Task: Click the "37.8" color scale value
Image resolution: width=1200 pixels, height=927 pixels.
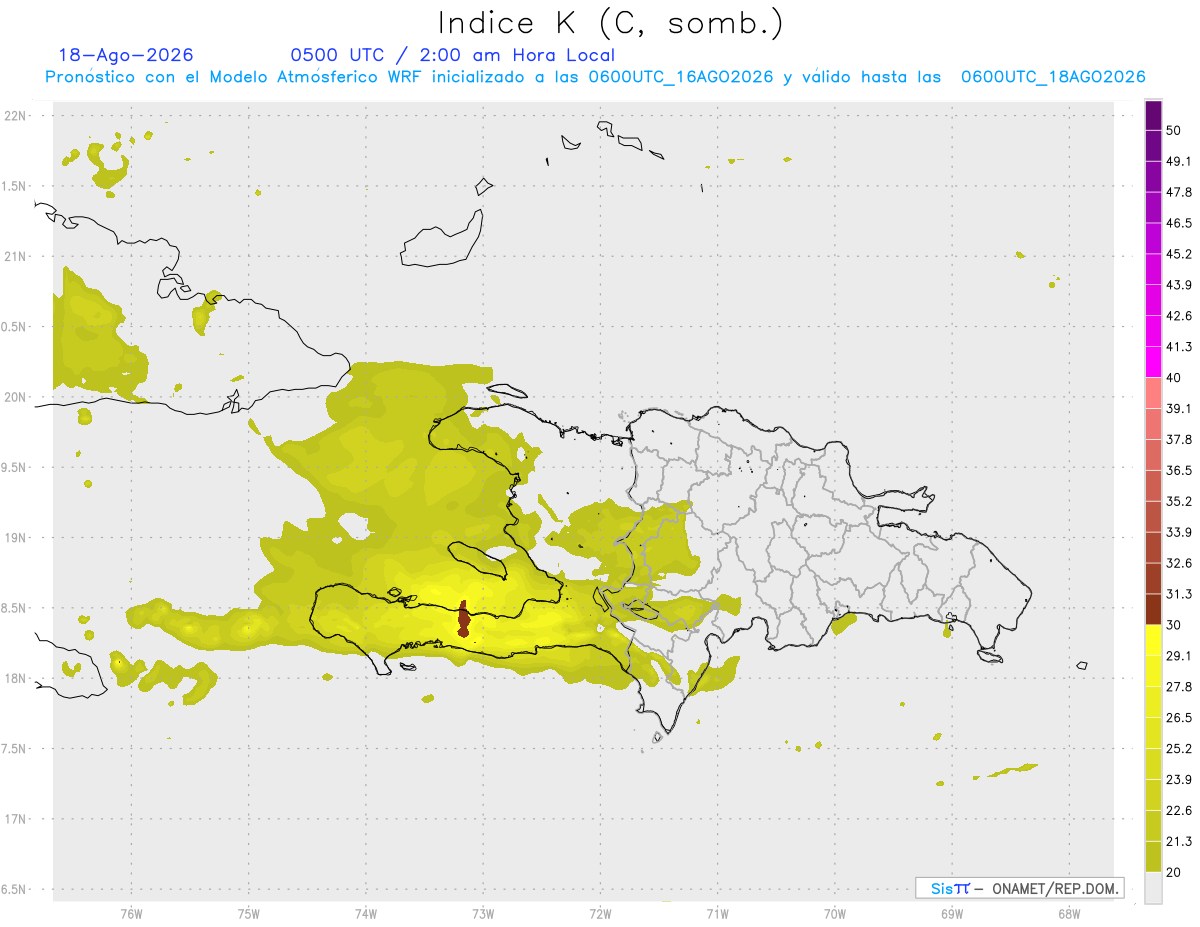Action: click(x=1179, y=440)
